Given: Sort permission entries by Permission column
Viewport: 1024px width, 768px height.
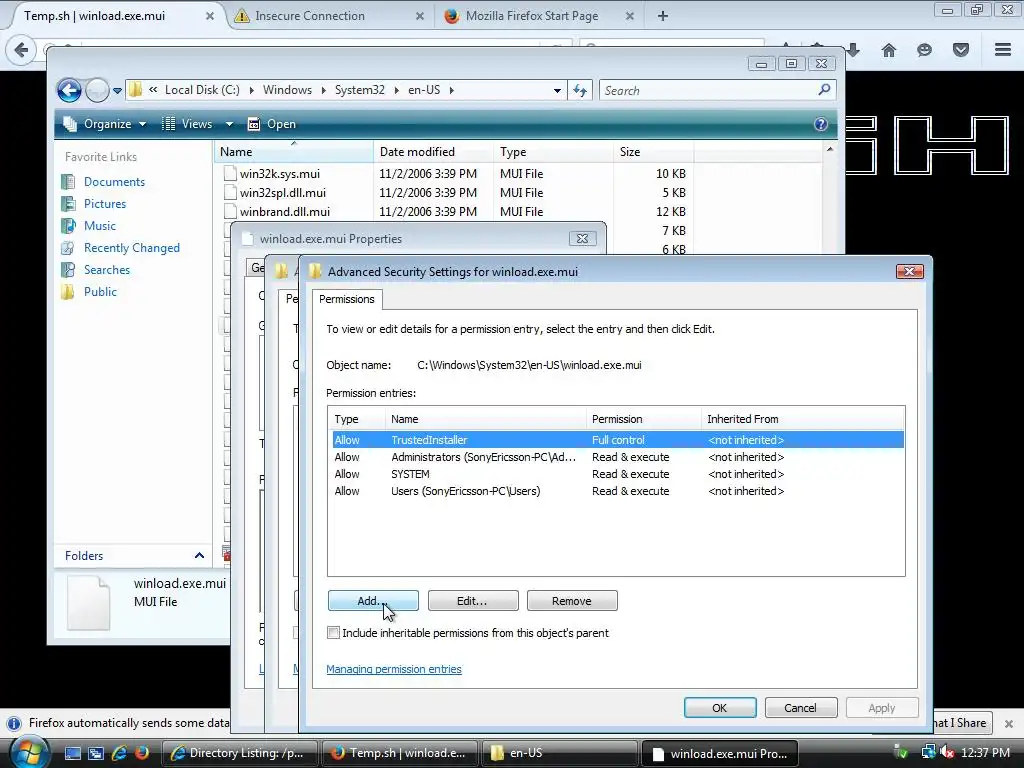Looking at the screenshot, I should point(643,419).
